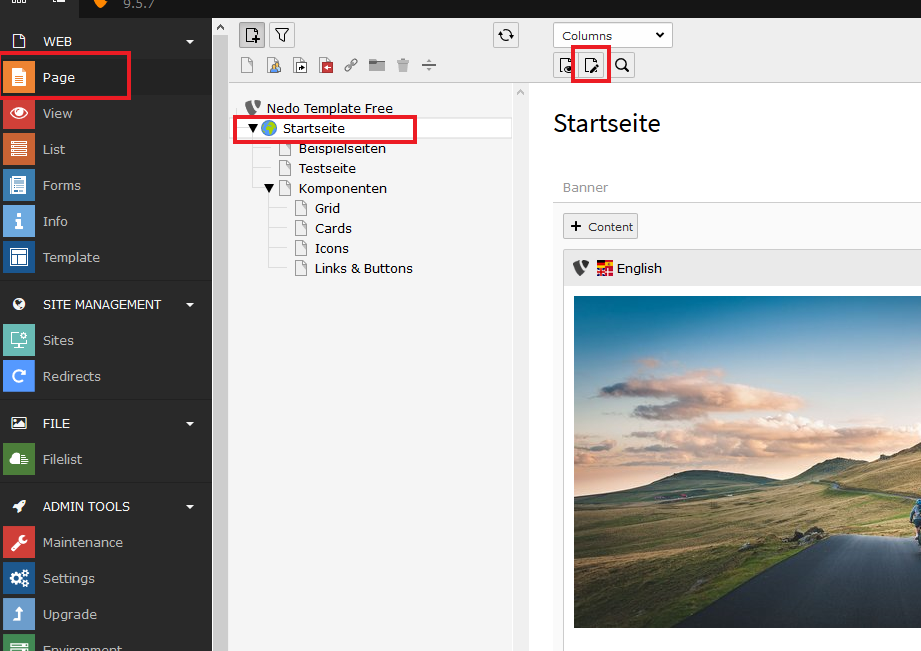921x651 pixels.
Task: Open search in page content
Action: point(622,65)
